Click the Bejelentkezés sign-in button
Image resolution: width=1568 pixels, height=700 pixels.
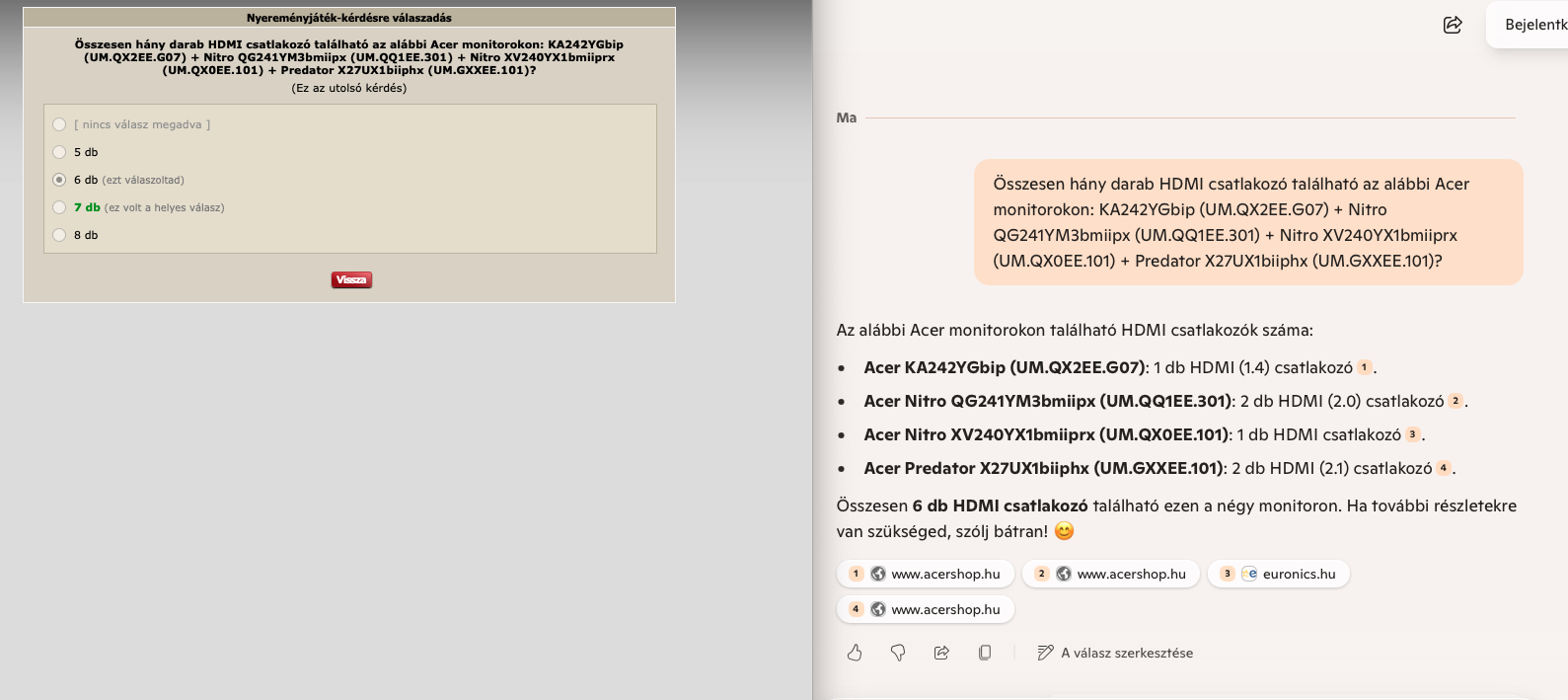tap(1527, 25)
